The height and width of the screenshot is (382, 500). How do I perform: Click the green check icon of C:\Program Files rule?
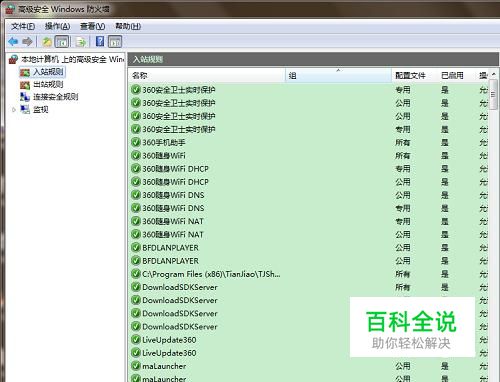(x=136, y=274)
